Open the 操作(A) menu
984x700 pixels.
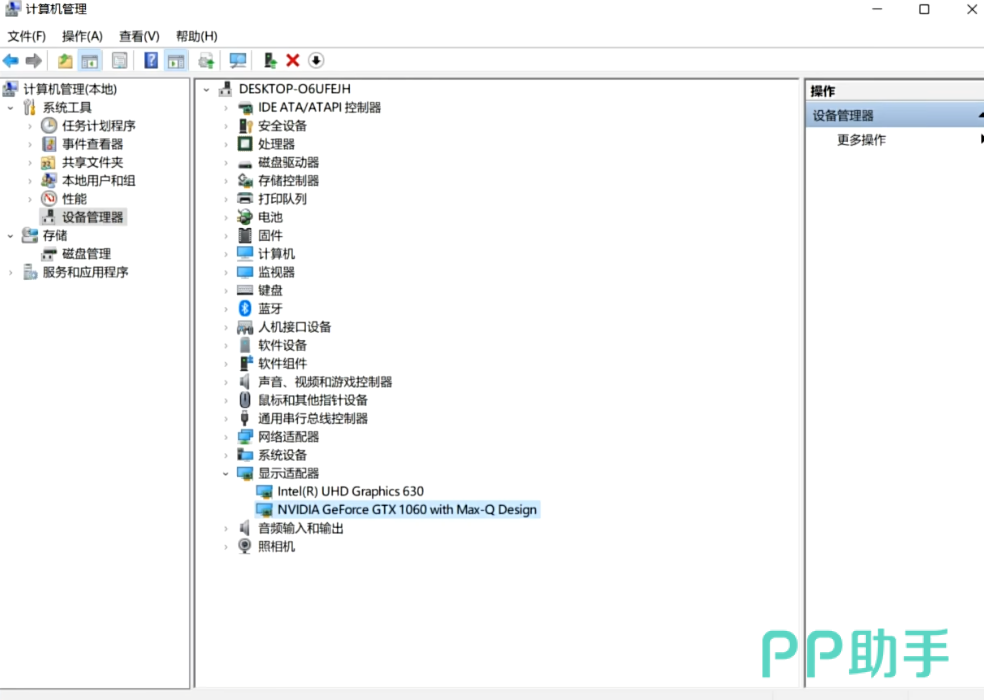82,36
